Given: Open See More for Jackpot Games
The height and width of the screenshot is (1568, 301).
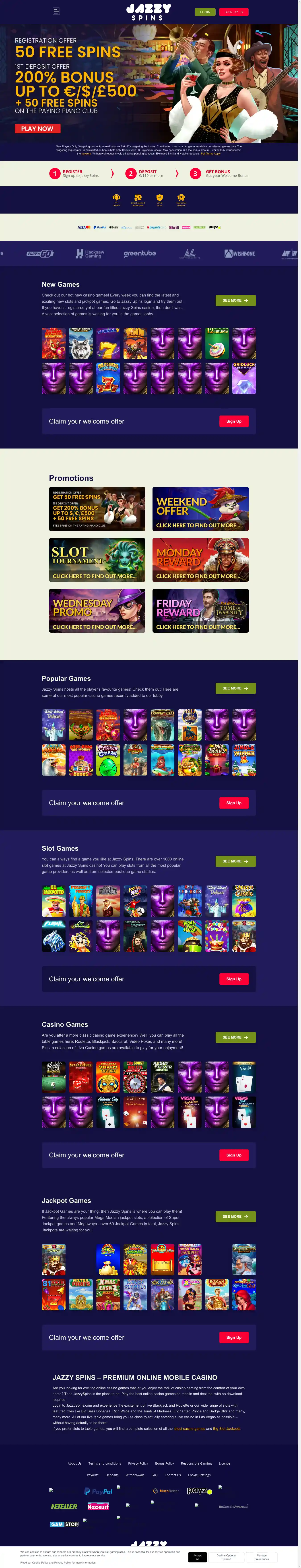Looking at the screenshot, I should coord(235,1217).
